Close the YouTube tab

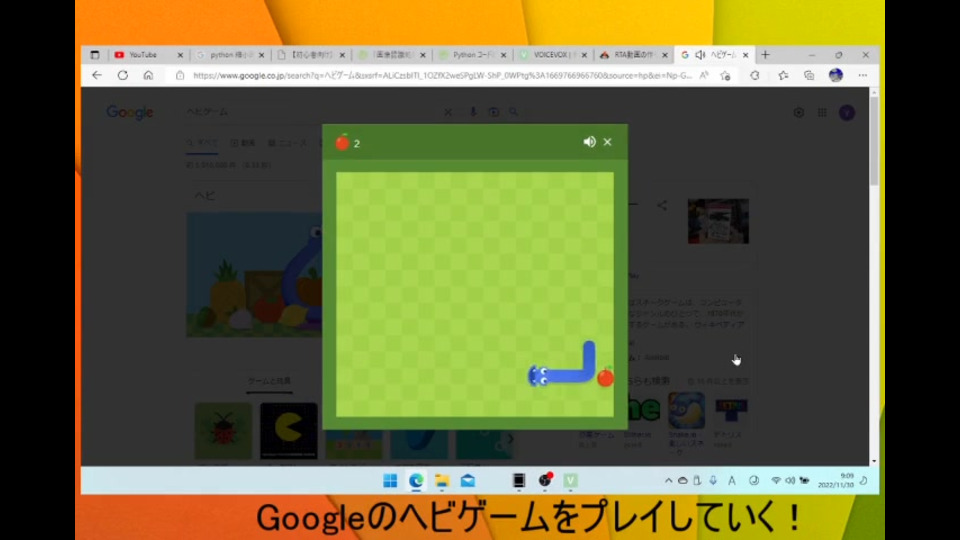pos(180,55)
